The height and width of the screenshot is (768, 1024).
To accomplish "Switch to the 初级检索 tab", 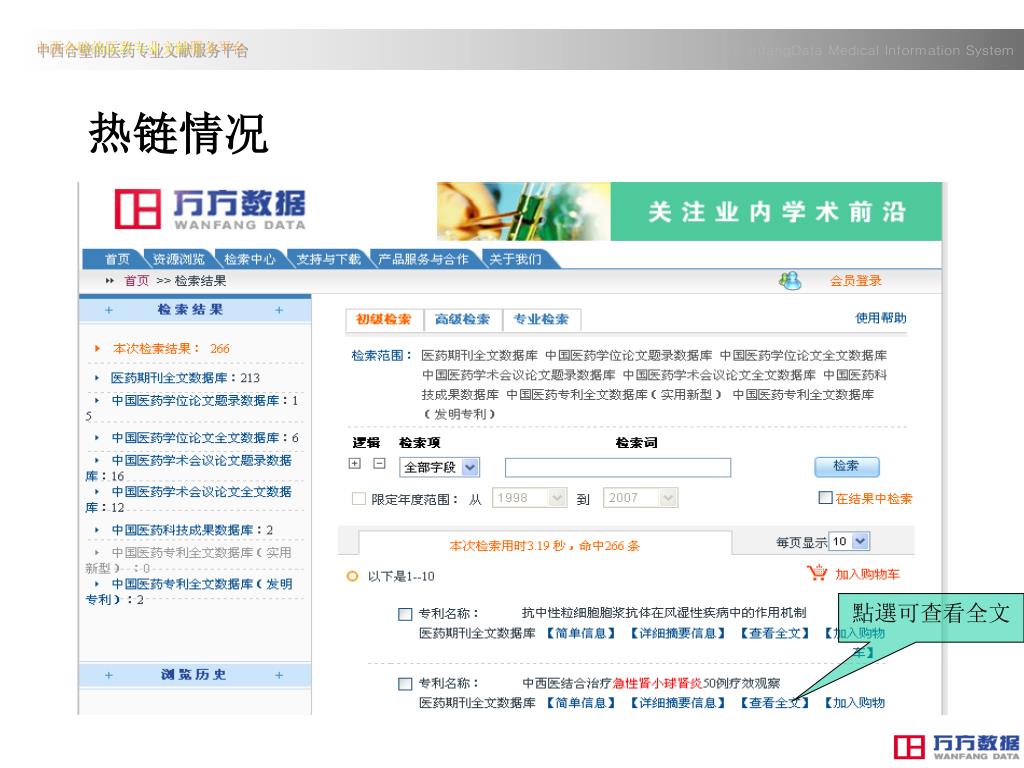I will tap(383, 319).
